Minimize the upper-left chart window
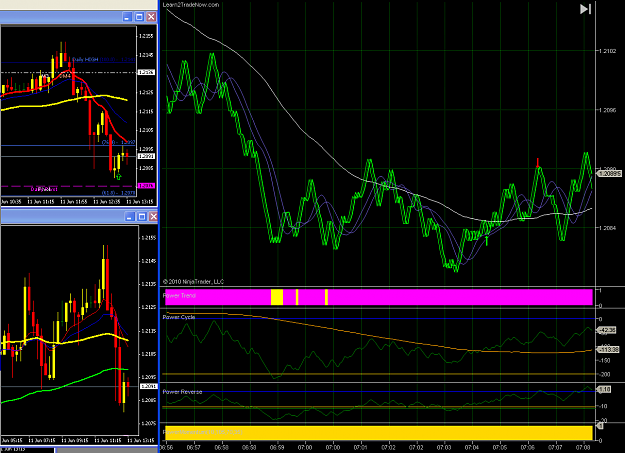This screenshot has width=625, height=453. coord(127,17)
